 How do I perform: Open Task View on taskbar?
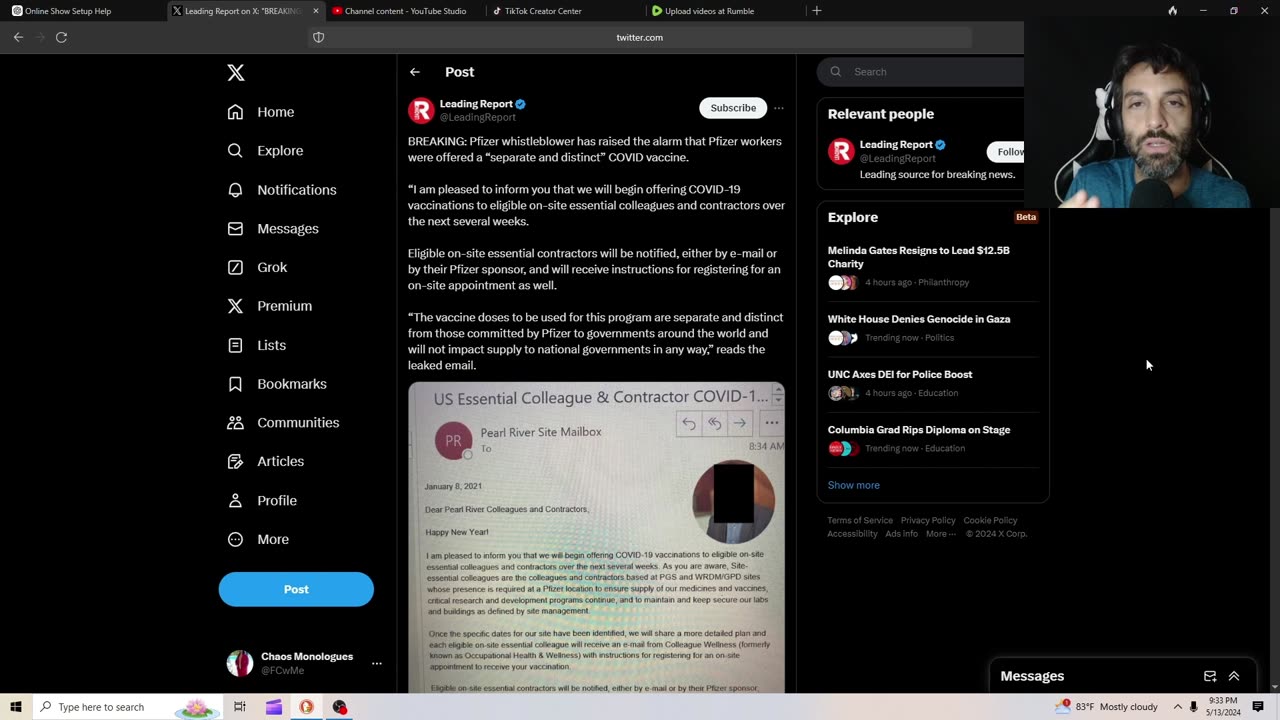(240, 707)
